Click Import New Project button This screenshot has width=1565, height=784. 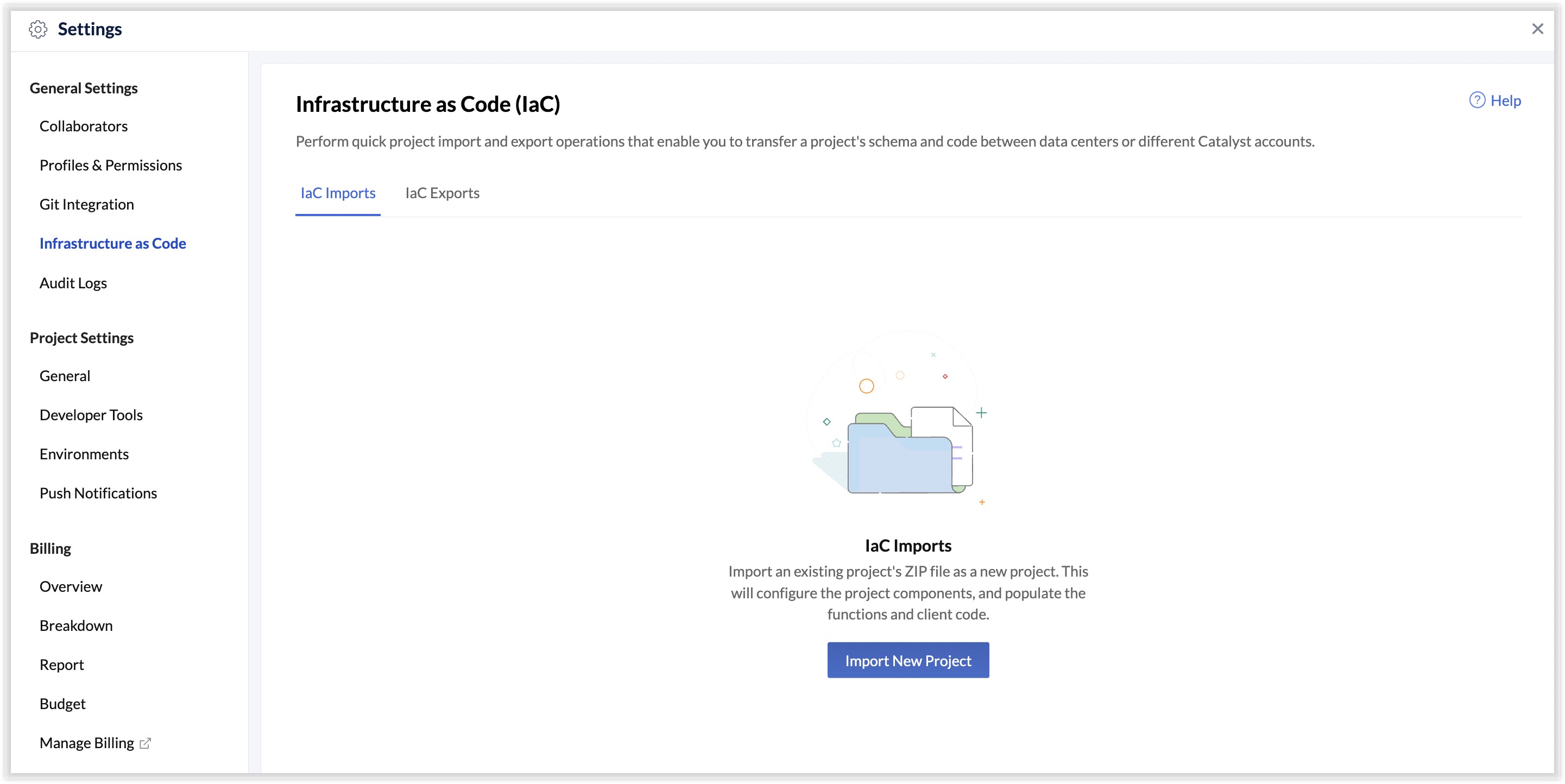click(x=908, y=660)
